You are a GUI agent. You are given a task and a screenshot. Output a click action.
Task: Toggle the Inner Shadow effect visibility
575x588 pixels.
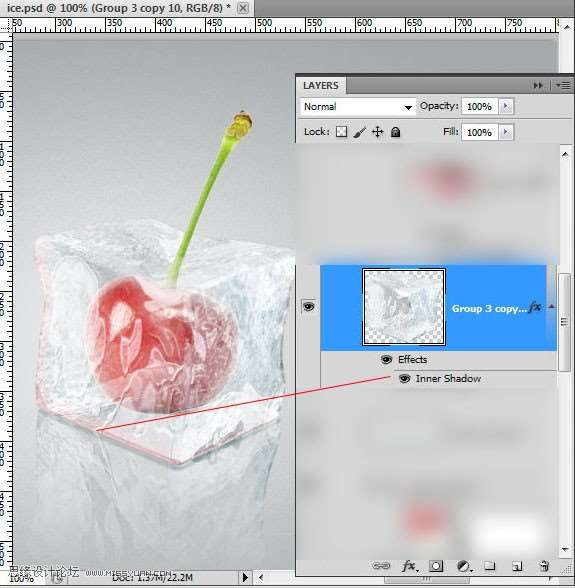click(x=404, y=378)
